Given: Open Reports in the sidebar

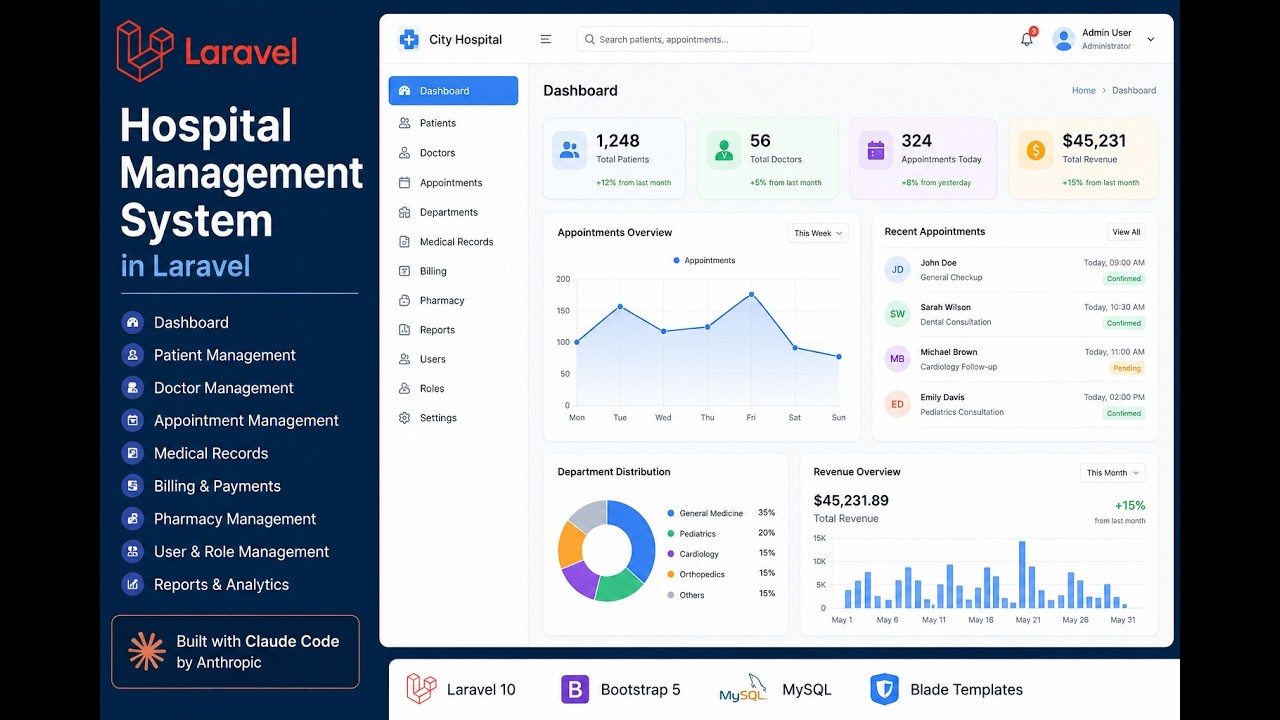Looking at the screenshot, I should 453,330.
